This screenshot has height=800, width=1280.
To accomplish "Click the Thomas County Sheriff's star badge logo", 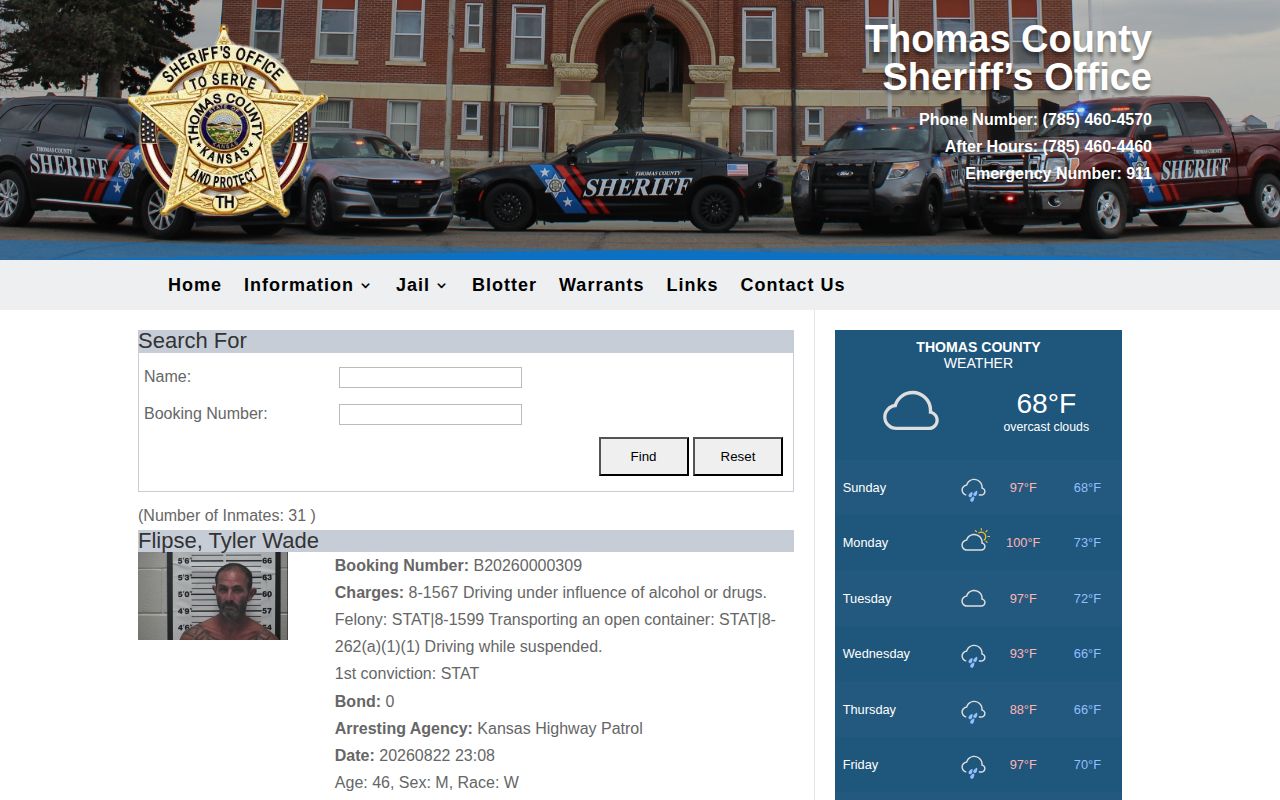I will pyautogui.click(x=227, y=122).
